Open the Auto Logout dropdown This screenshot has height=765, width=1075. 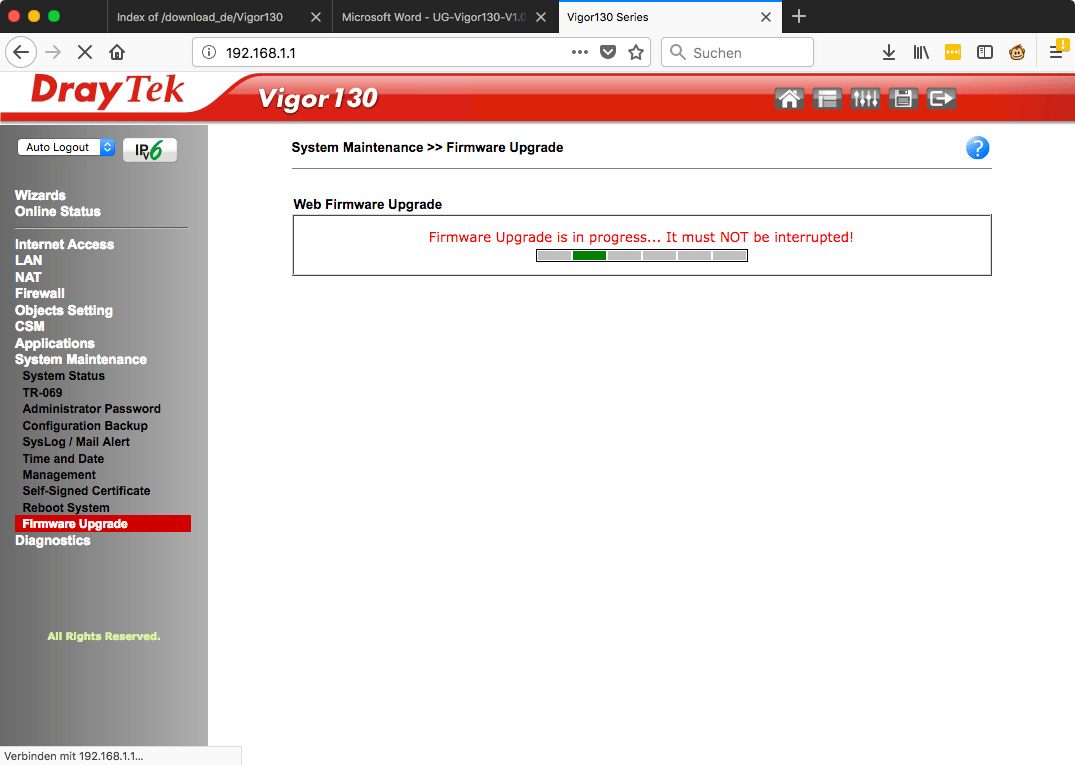click(66, 147)
